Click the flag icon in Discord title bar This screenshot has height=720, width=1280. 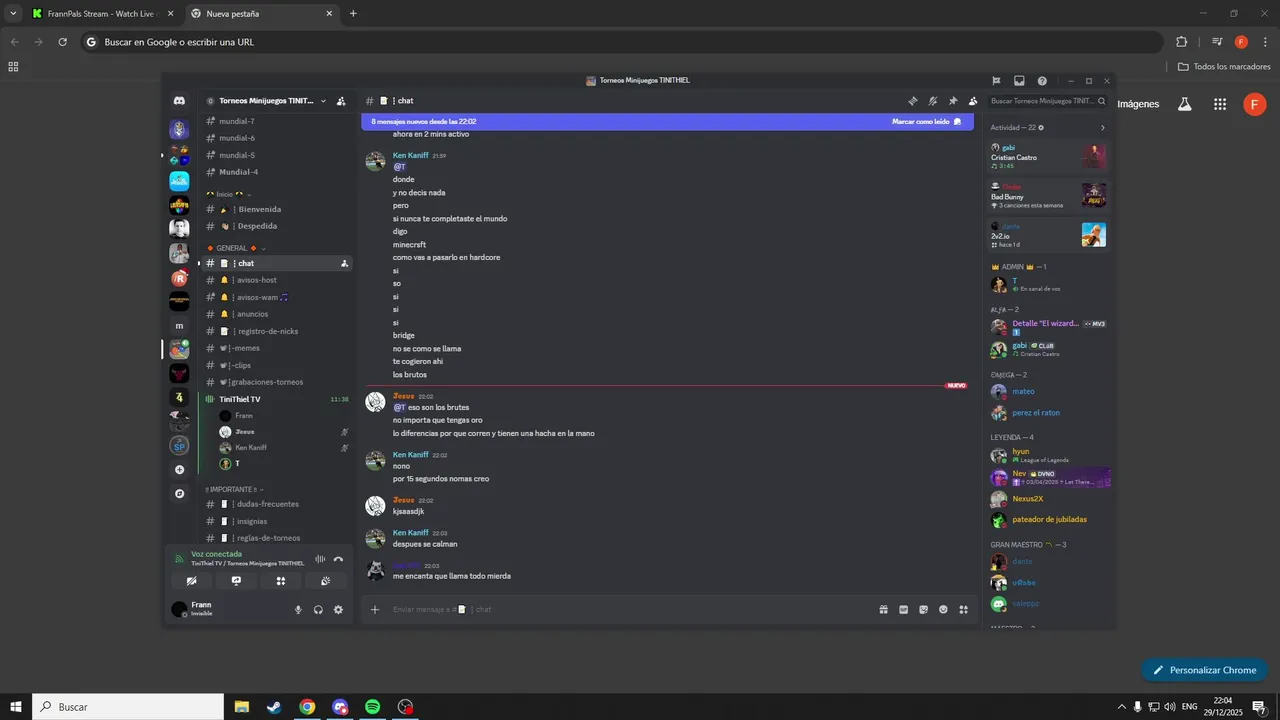[996, 81]
